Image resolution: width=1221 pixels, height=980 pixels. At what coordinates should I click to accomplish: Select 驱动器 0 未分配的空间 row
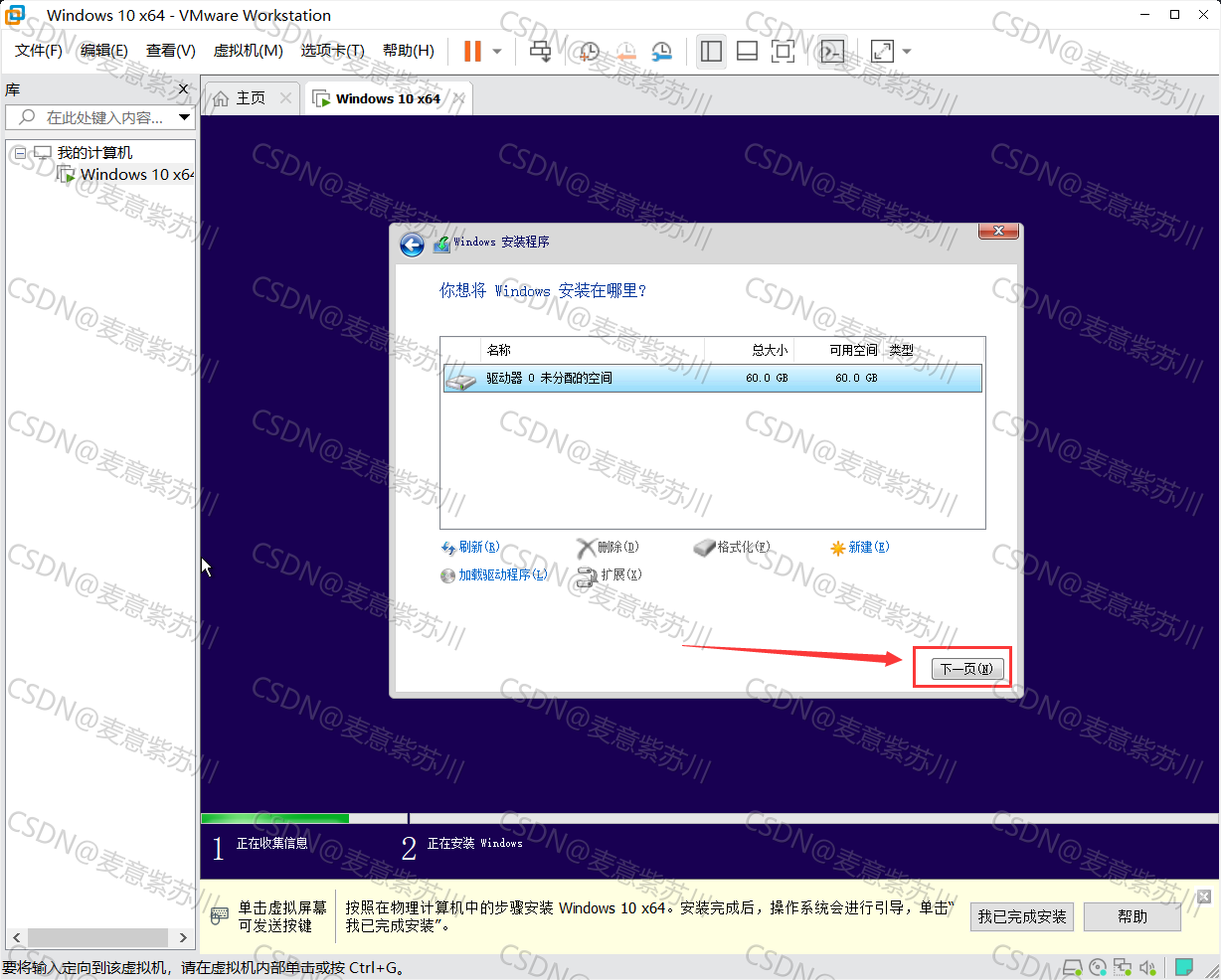[x=712, y=378]
